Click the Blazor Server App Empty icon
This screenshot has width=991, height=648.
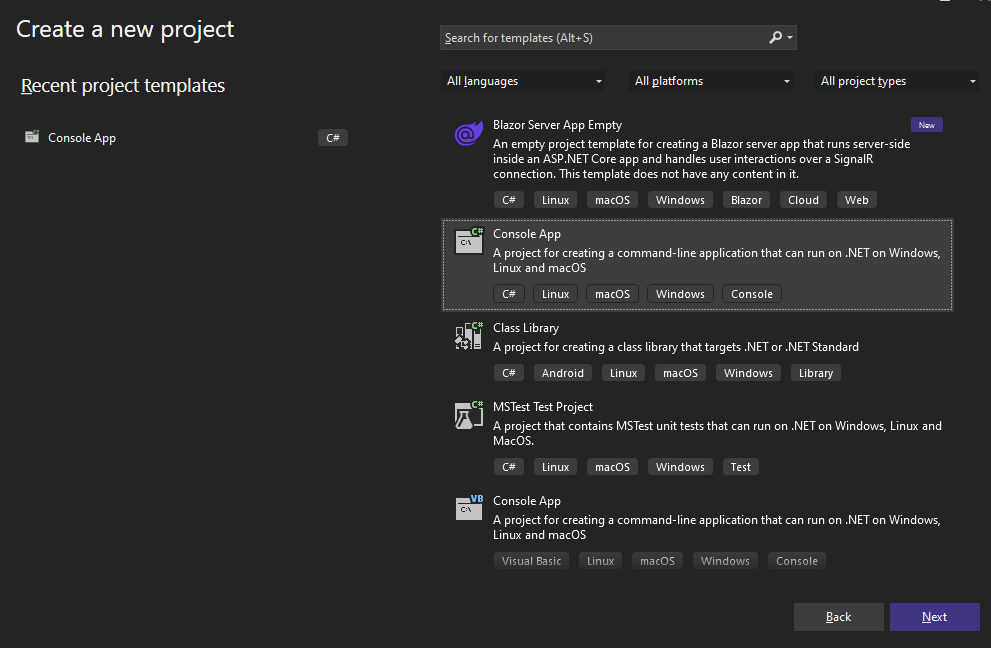tap(468, 135)
